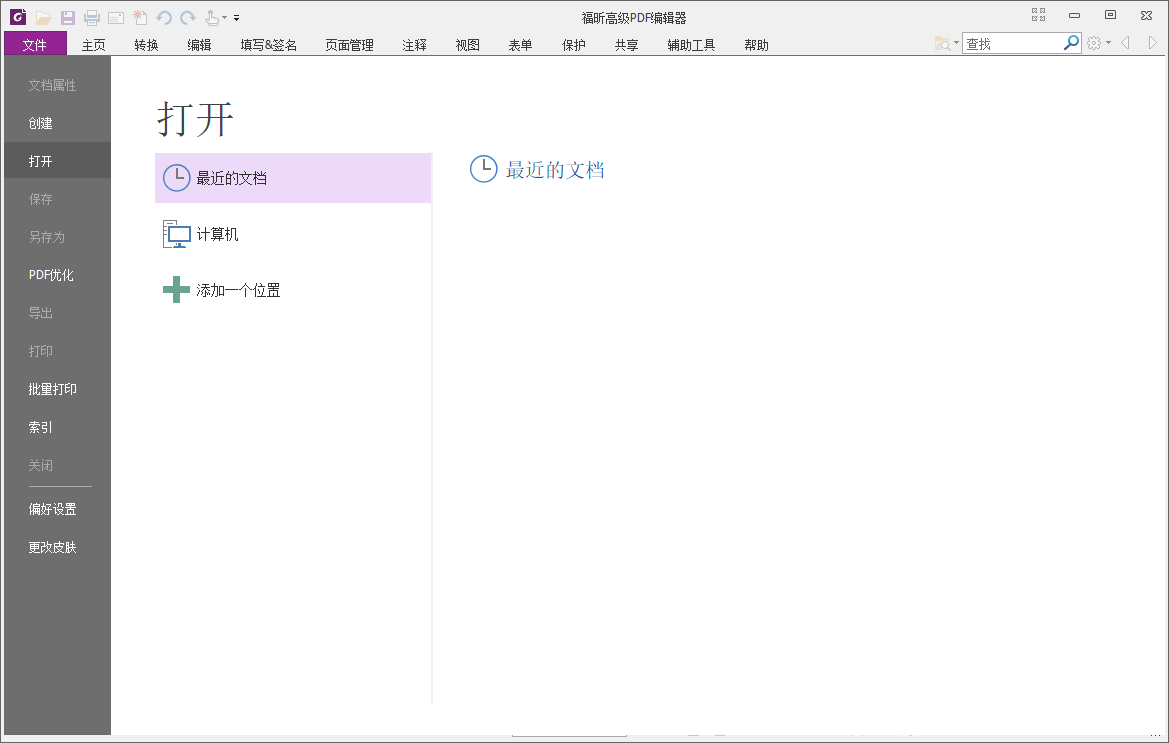Switch to the 注释 ribbon tab
This screenshot has width=1169, height=743.
point(414,44)
